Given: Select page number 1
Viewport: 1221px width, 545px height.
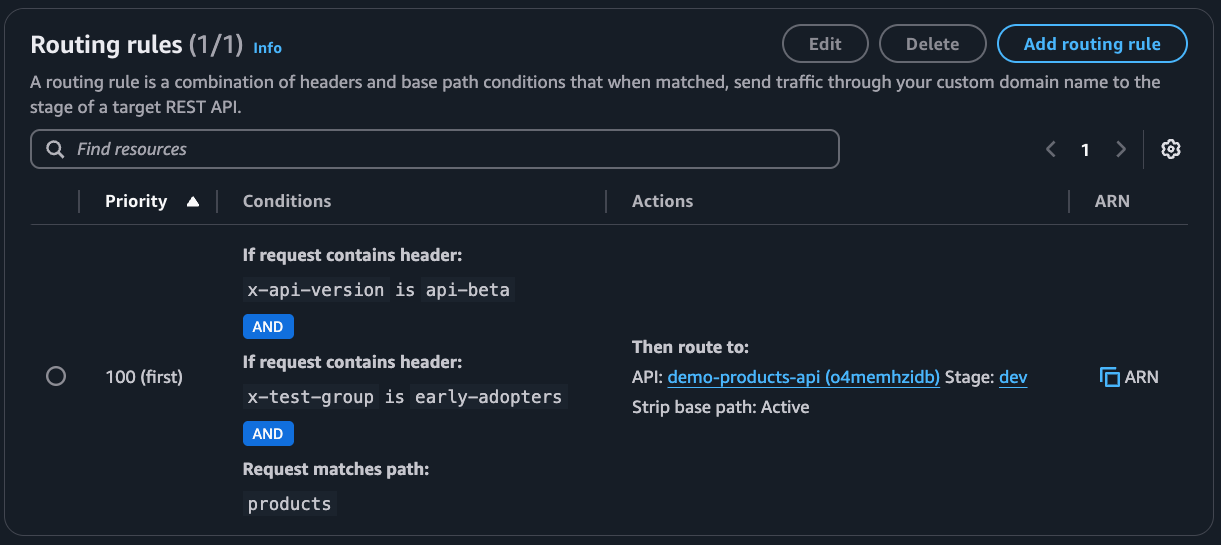Looking at the screenshot, I should coord(1085,150).
